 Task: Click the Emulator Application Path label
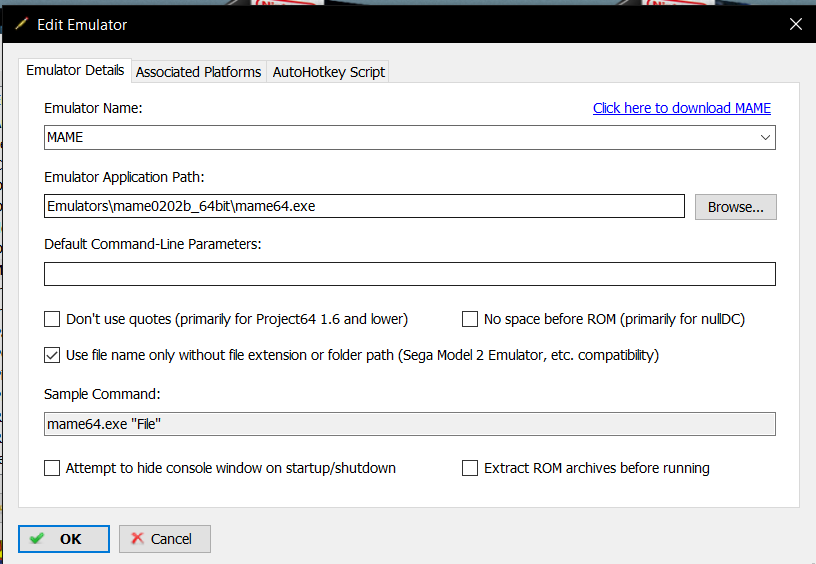point(124,177)
